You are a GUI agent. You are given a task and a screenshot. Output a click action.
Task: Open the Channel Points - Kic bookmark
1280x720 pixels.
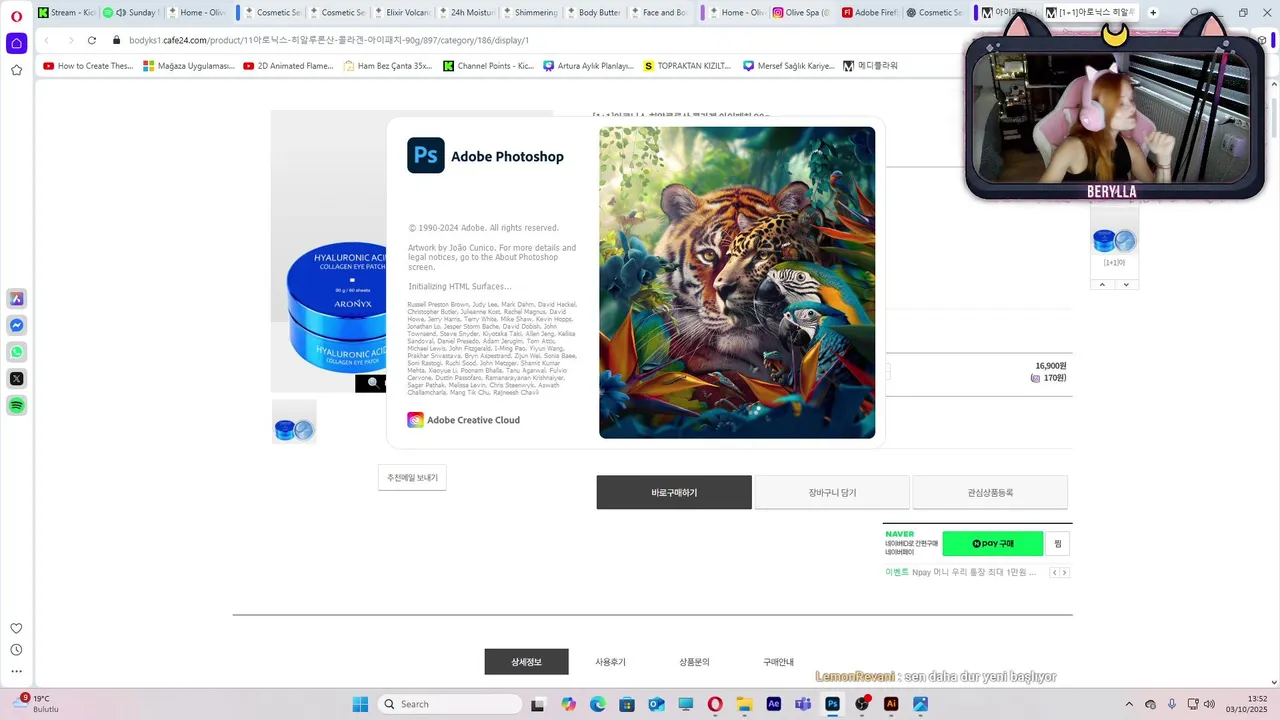pyautogui.click(x=488, y=66)
